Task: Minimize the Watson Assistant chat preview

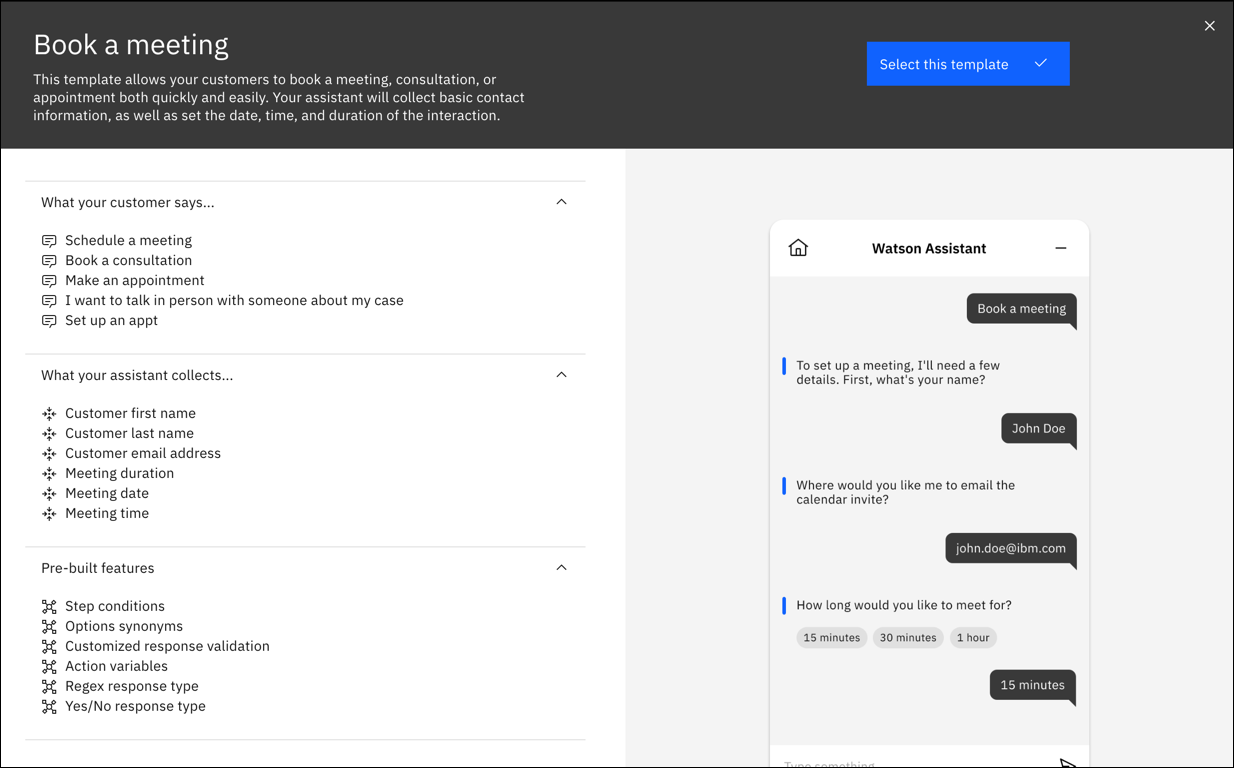Action: tap(1060, 247)
